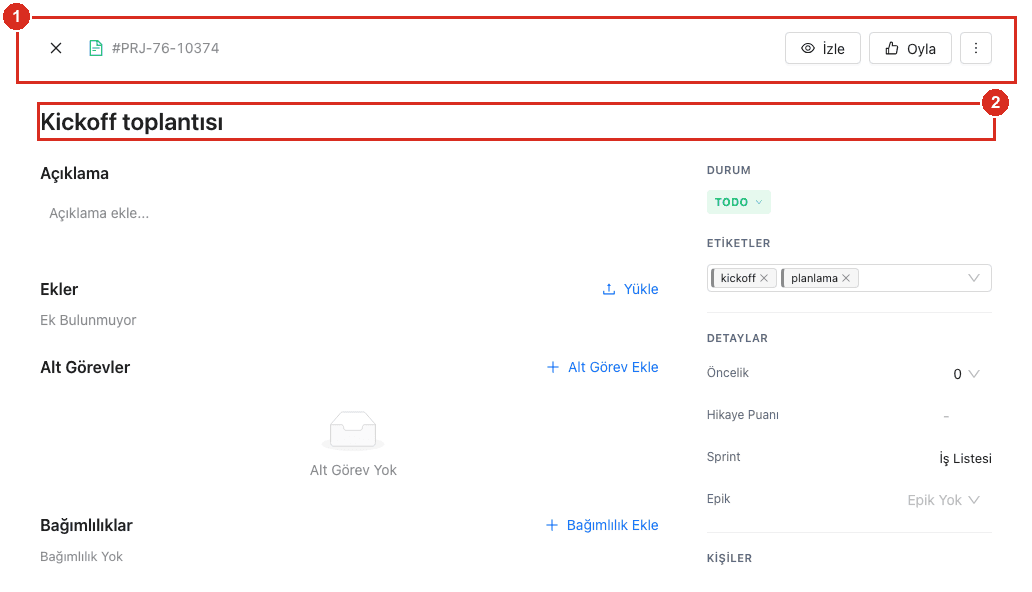1032x592 pixels.
Task: Click the kickoff label tag text
Action: point(738,278)
